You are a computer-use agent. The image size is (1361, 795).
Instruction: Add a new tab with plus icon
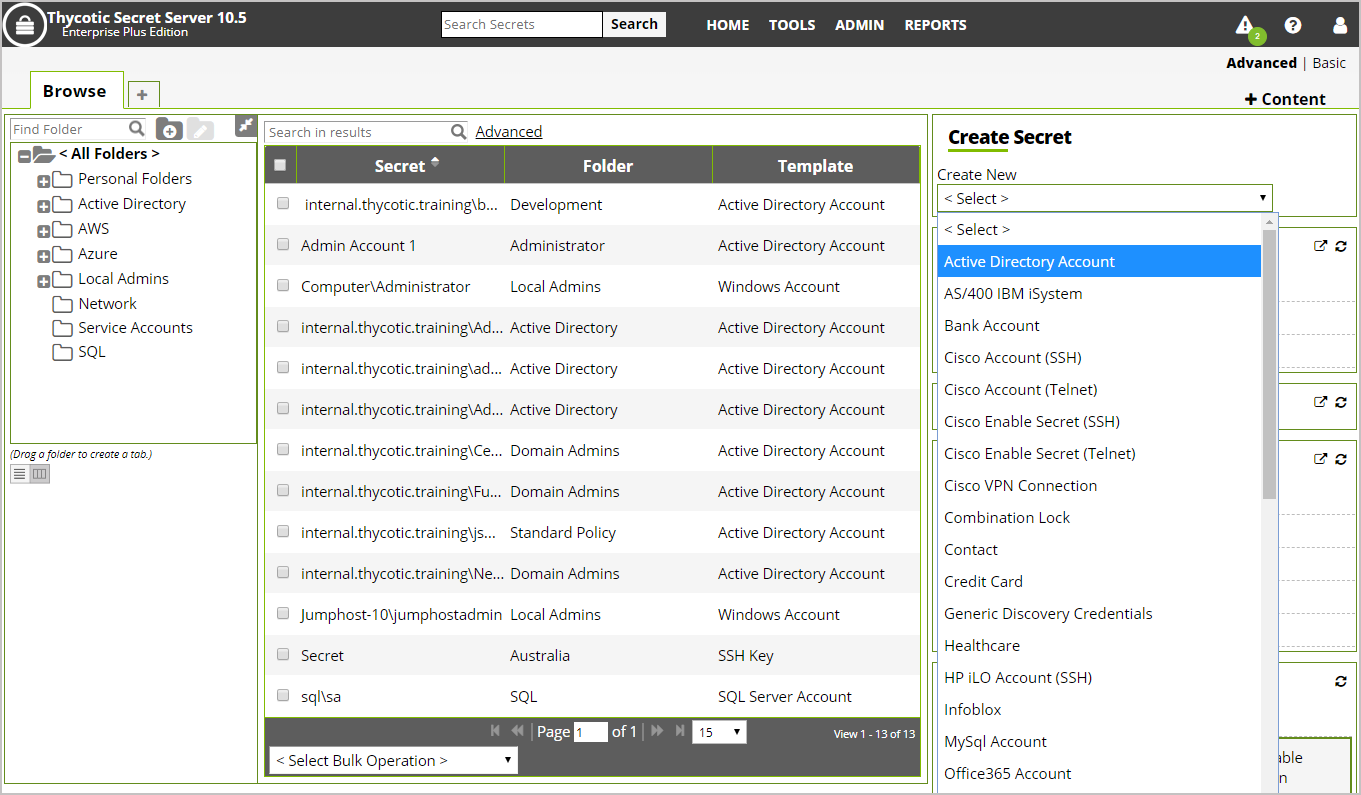(x=142, y=94)
